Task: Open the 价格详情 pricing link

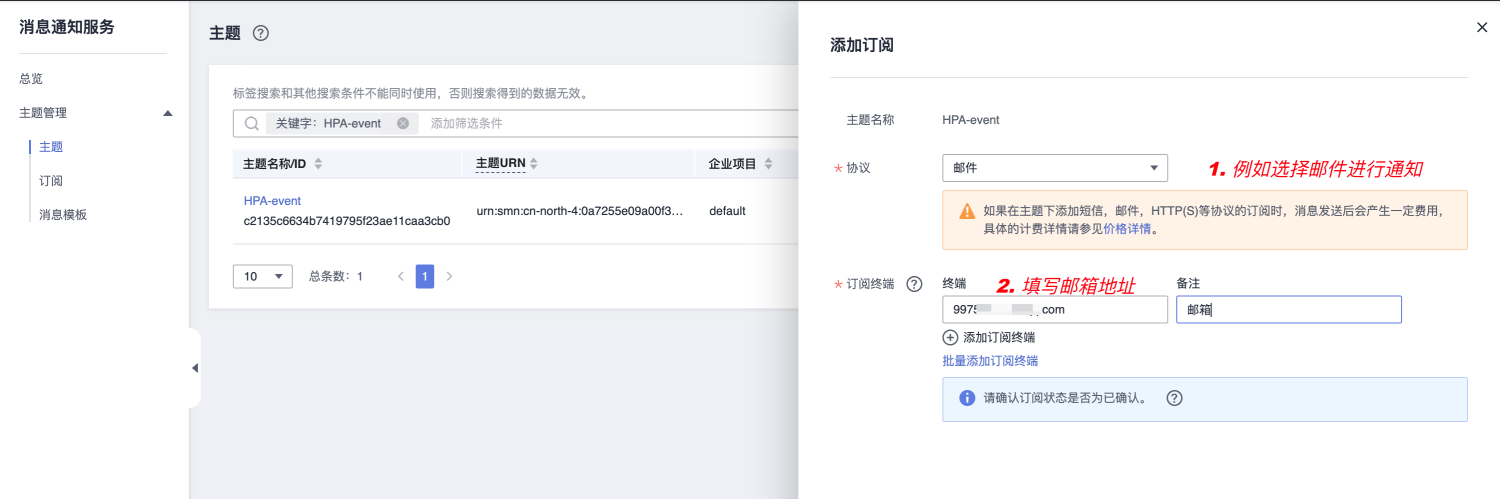Action: tap(1127, 229)
